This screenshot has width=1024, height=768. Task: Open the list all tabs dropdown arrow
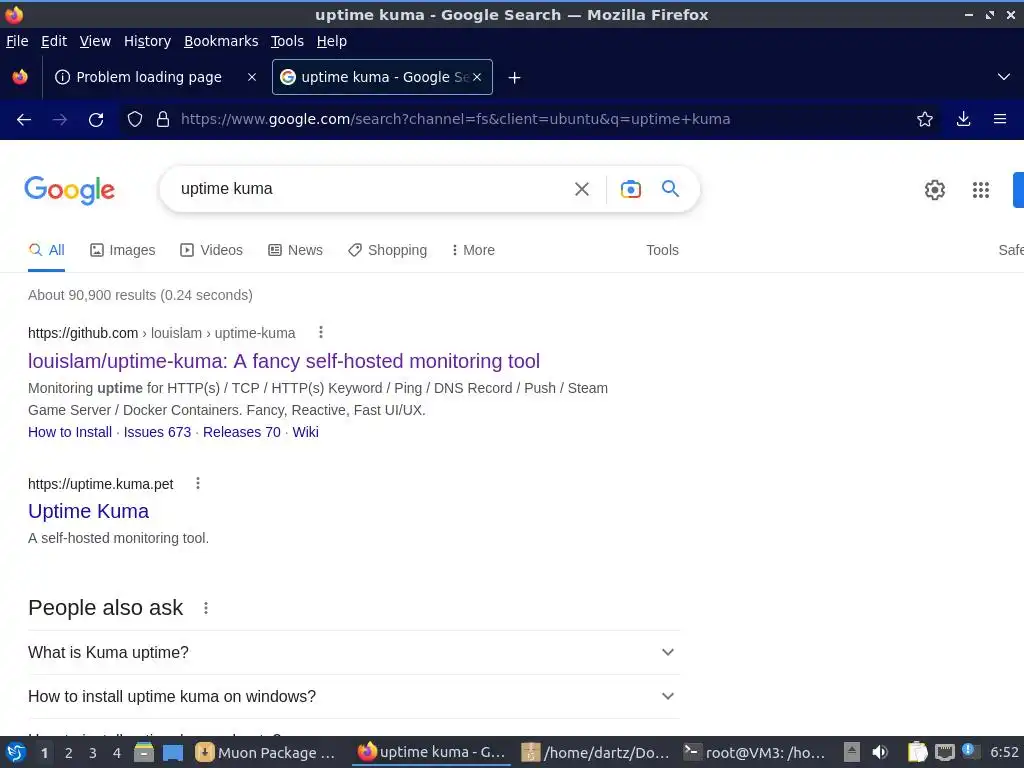(1004, 77)
